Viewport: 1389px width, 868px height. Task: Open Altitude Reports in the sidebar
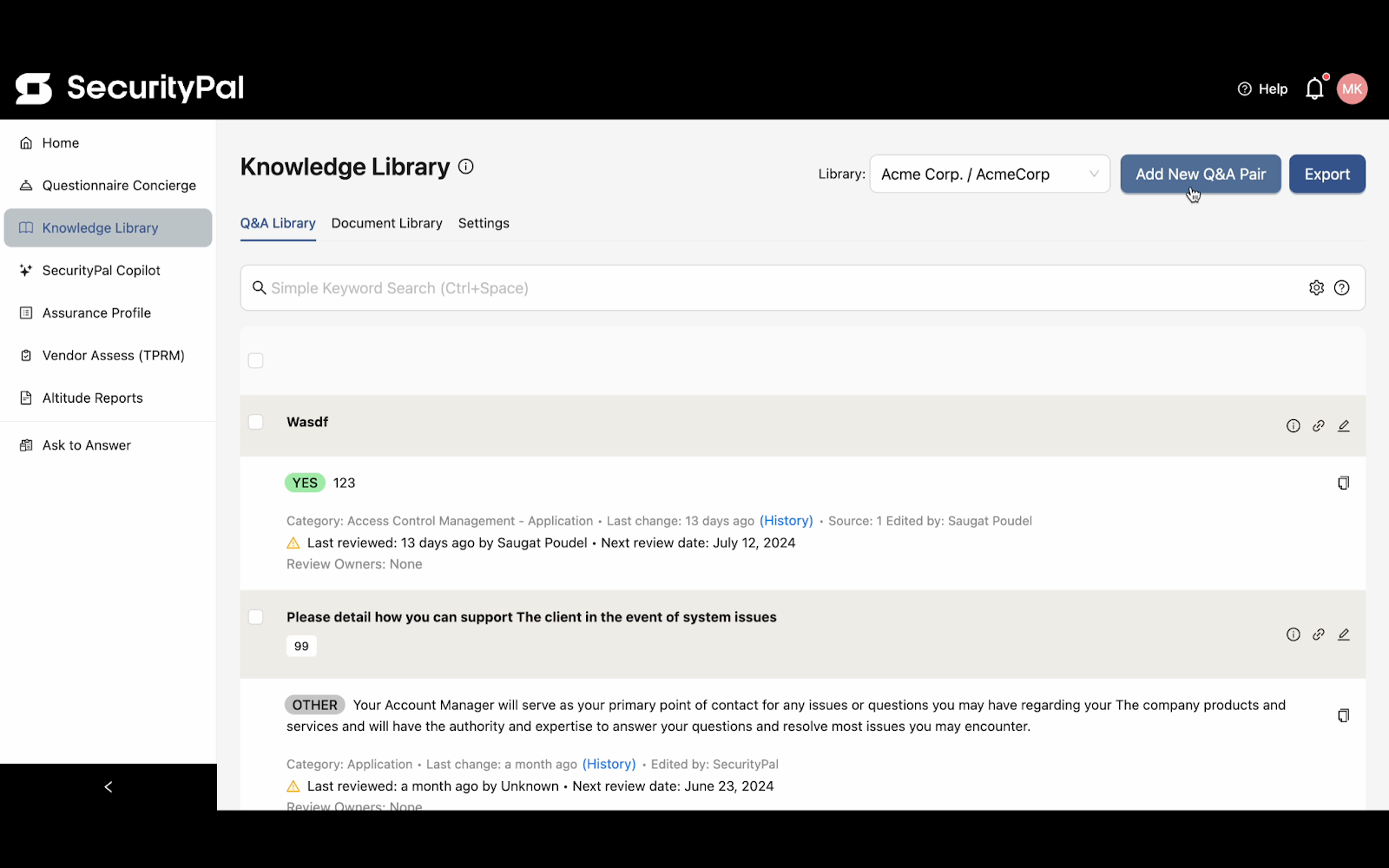click(x=109, y=398)
